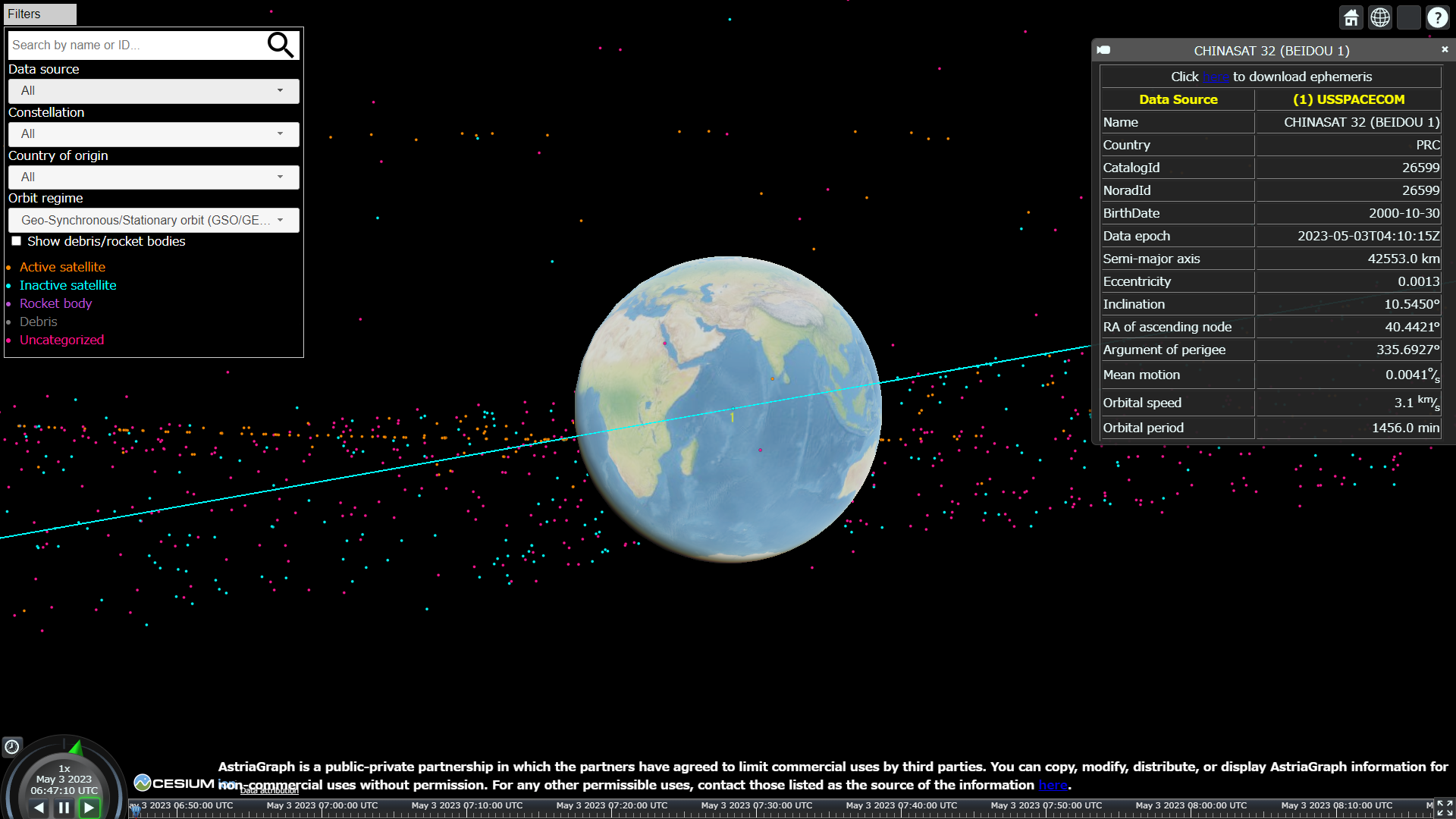Click the 'Inactive satellite' legend entry

coord(68,285)
